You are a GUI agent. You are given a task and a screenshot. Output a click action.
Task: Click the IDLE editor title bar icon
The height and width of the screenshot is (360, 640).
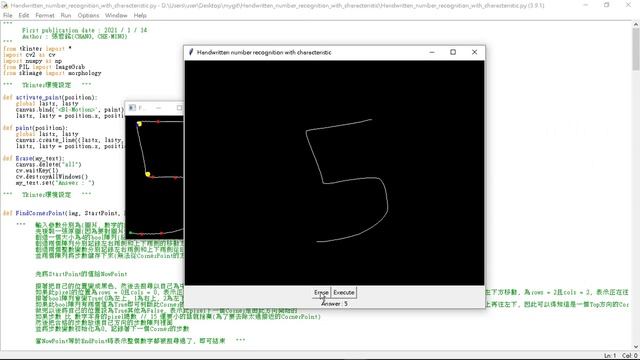point(4,5)
